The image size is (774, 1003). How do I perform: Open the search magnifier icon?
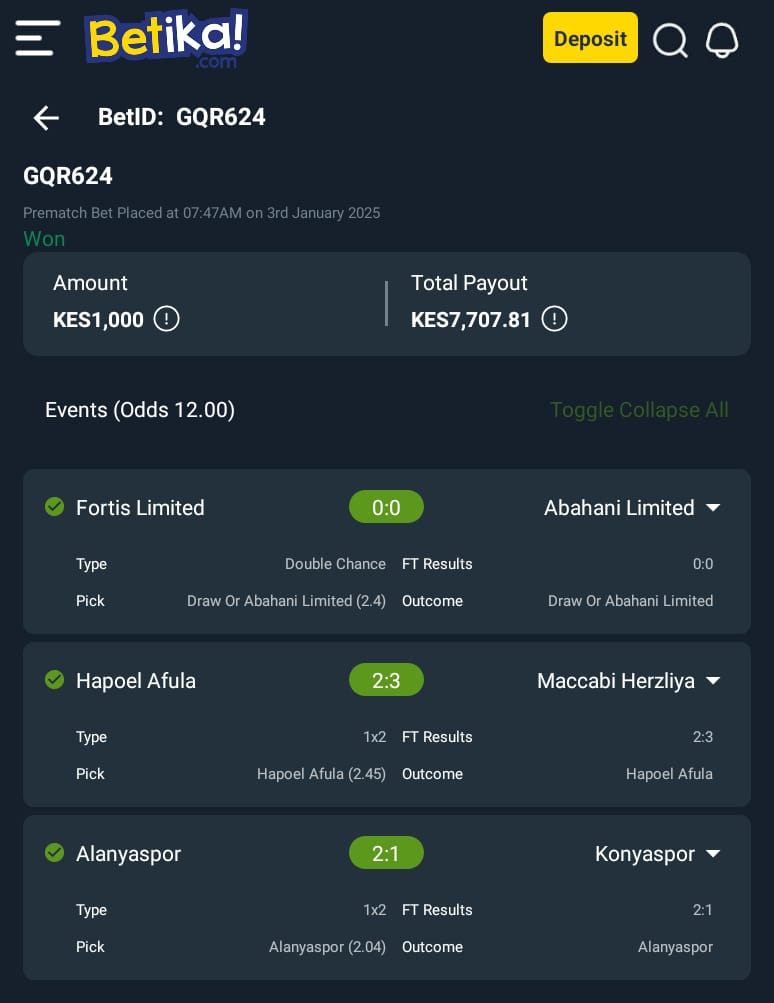(670, 40)
